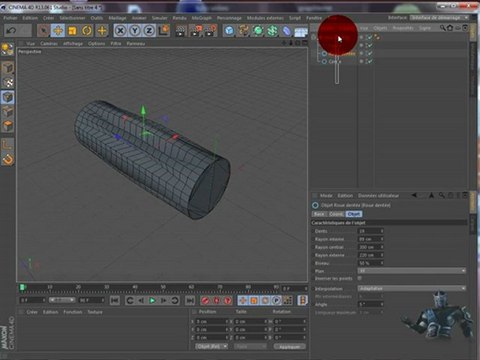Select the Texture mode icon
Screen dimensions: 480x360
pyautogui.click(x=8, y=82)
